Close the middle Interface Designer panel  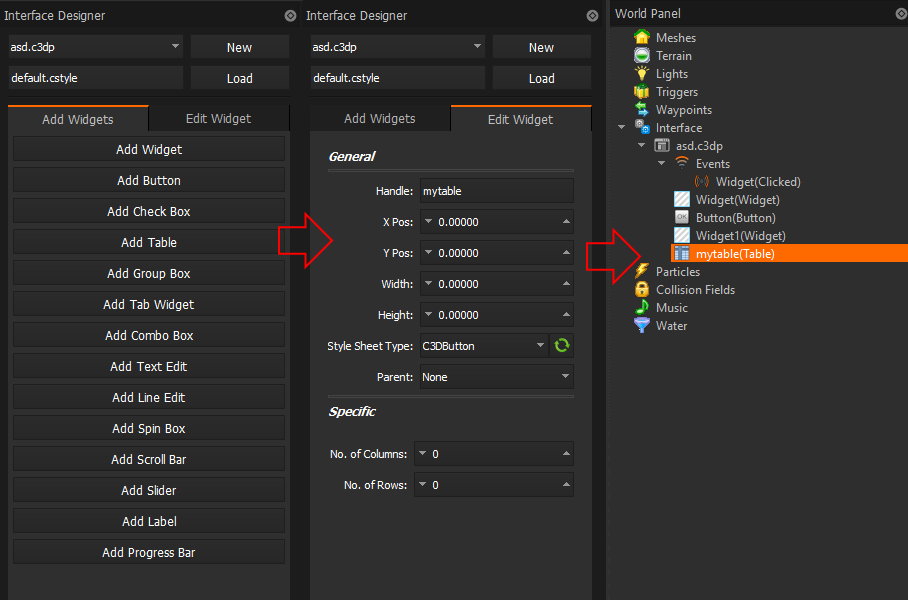(592, 16)
